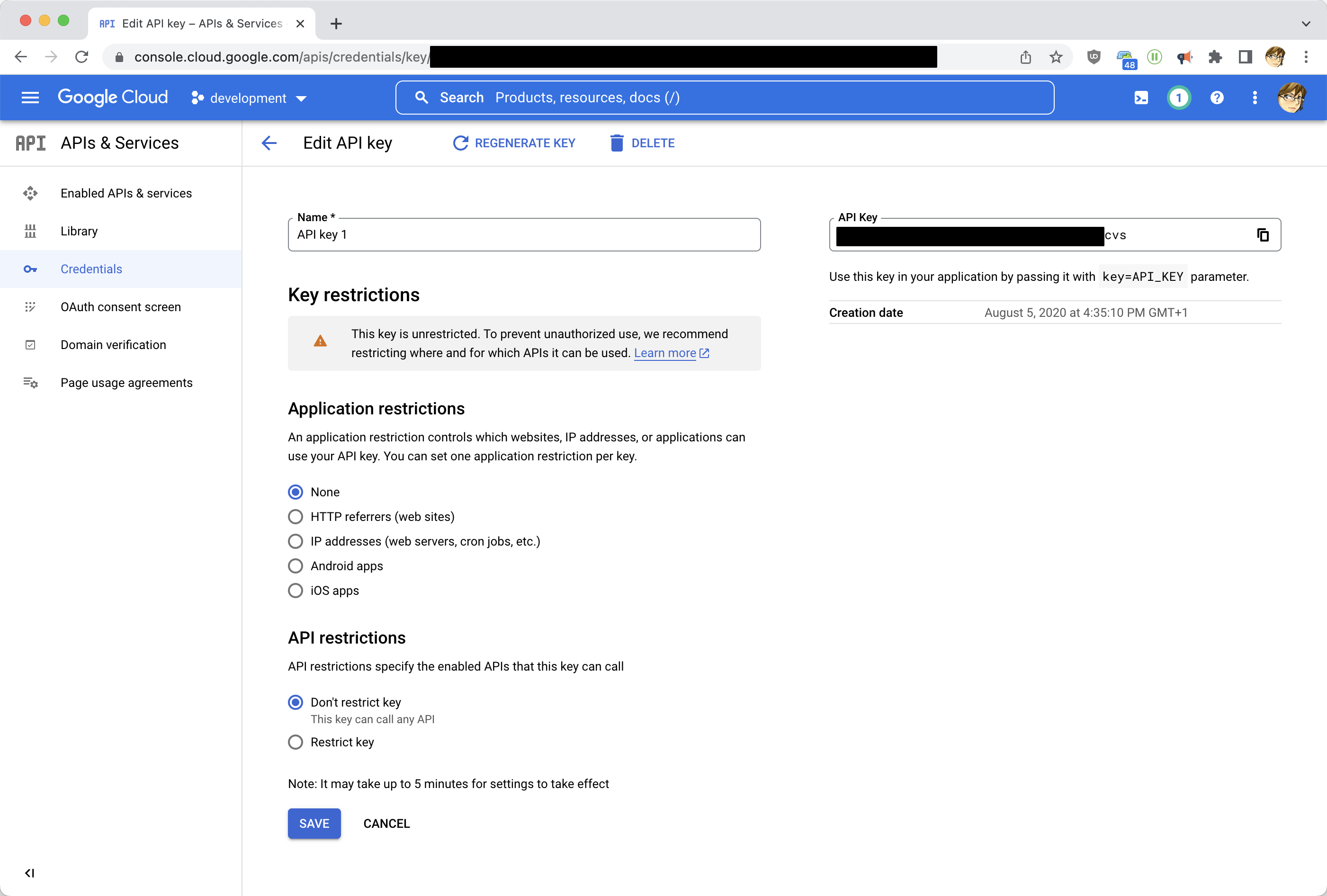Viewport: 1327px width, 896px height.
Task: Collapse the side navigation panel
Action: (30, 873)
